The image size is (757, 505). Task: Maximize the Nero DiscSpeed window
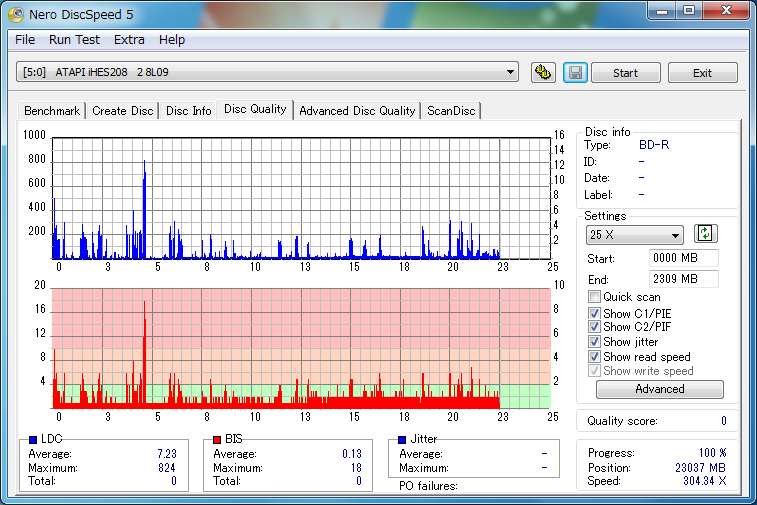689,11
